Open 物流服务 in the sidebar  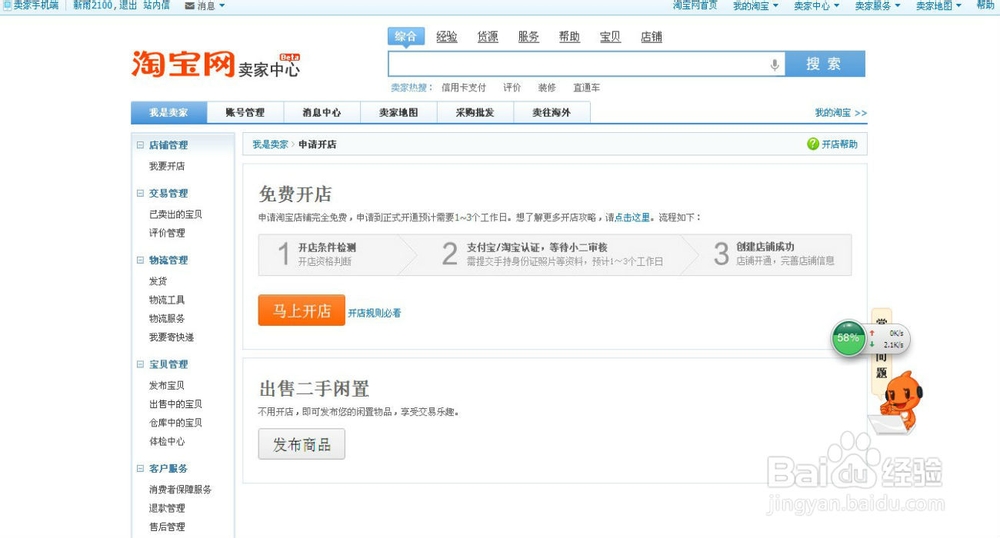[167, 318]
